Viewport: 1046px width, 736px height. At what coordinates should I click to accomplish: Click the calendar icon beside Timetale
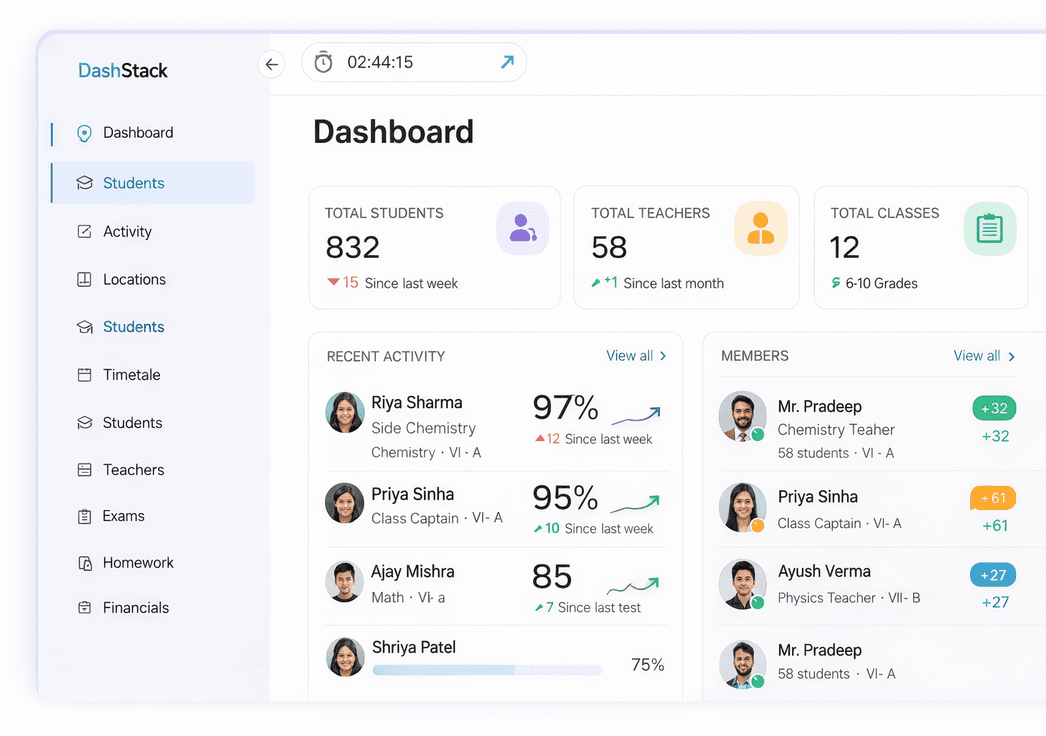85,375
